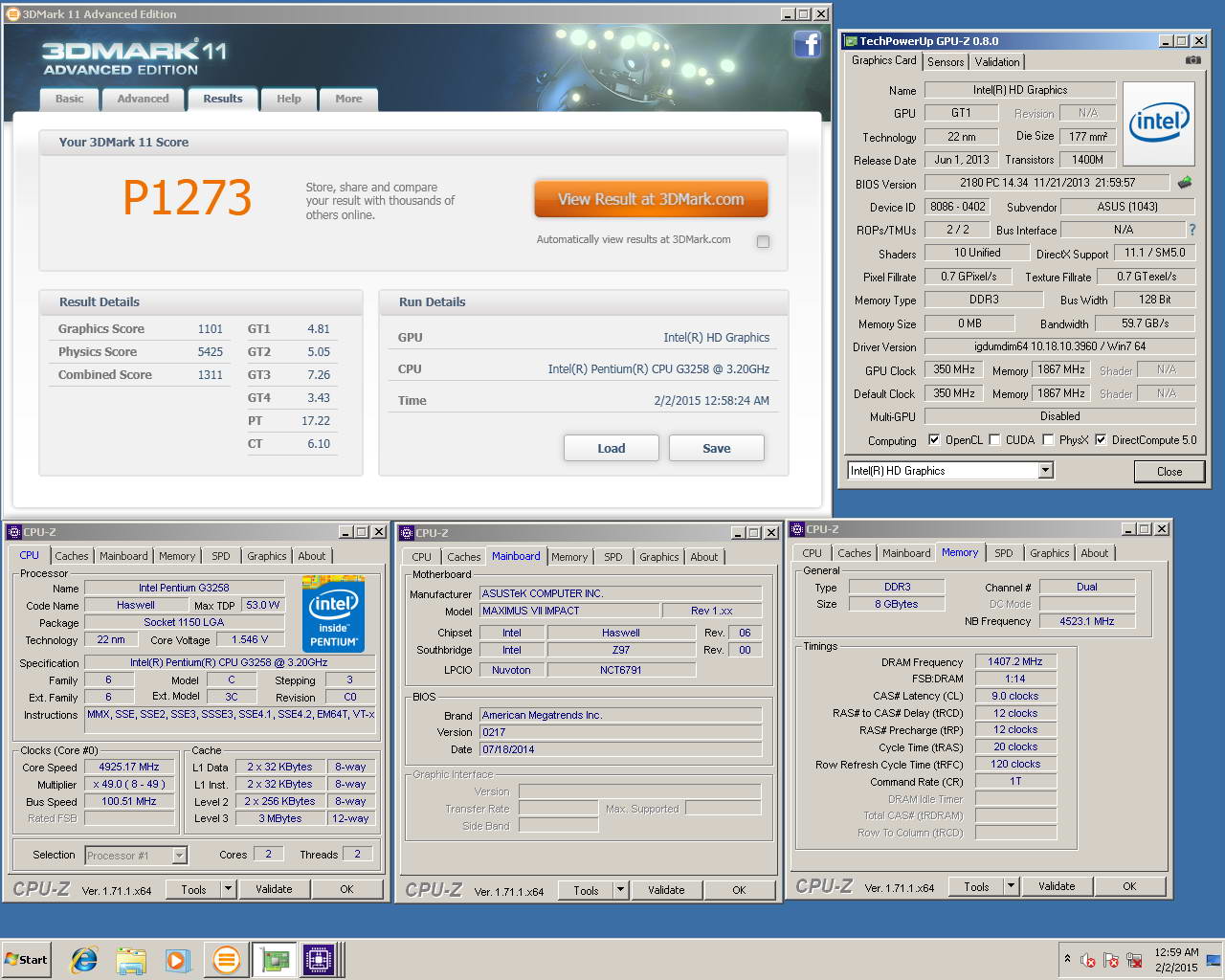Switch to GPU-Z taskbar icon
Viewport: 1225px width, 980px height.
[x=275, y=960]
